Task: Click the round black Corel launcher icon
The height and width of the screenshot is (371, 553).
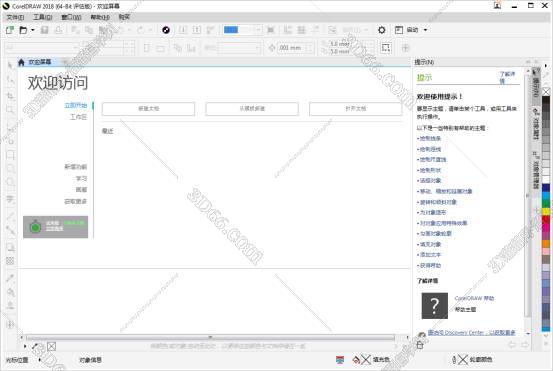Action: pos(166,30)
